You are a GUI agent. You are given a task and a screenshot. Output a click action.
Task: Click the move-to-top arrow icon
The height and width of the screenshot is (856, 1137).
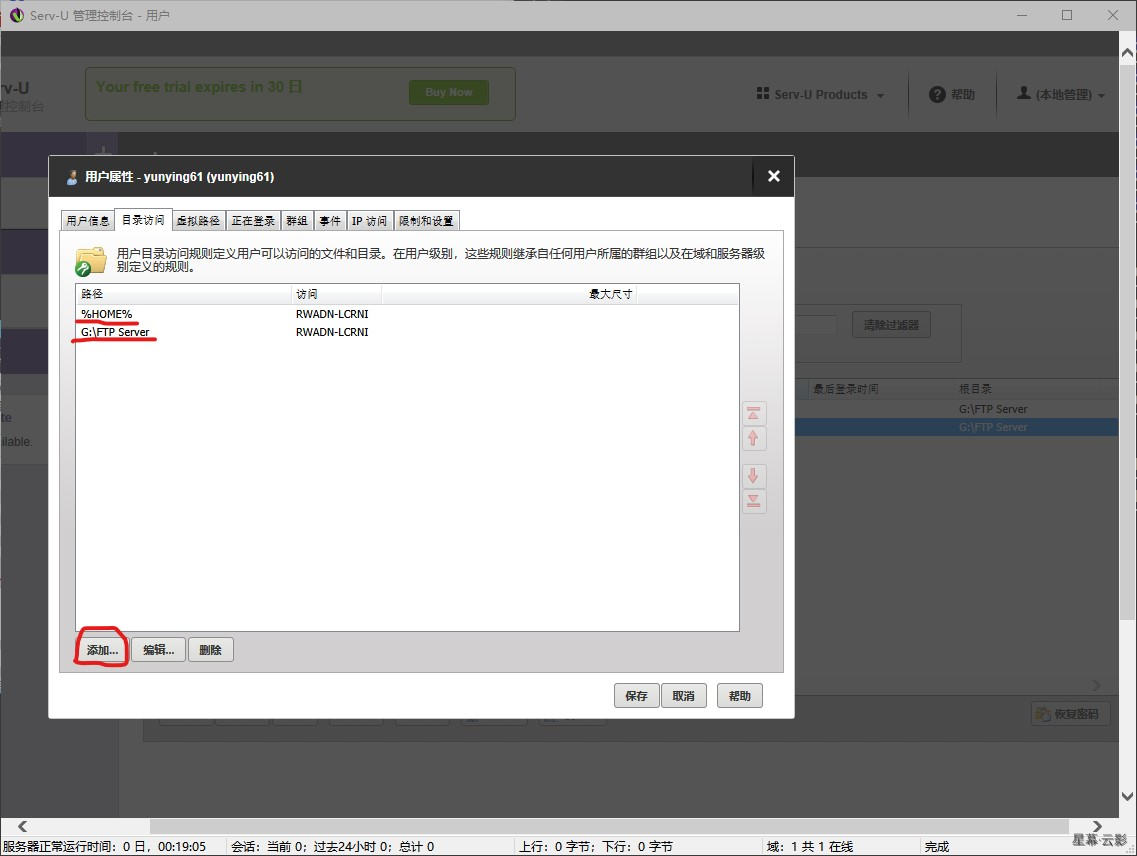754,414
